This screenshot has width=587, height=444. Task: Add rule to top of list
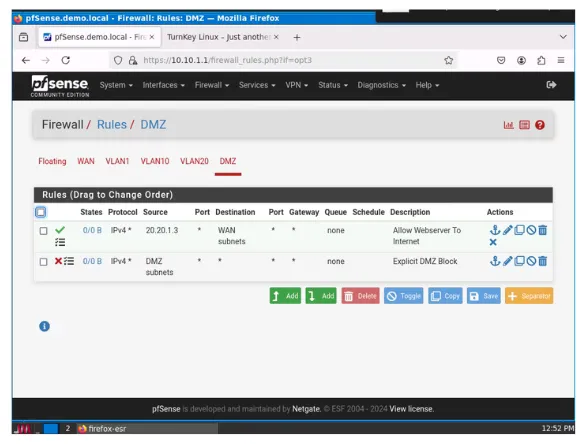coord(285,296)
